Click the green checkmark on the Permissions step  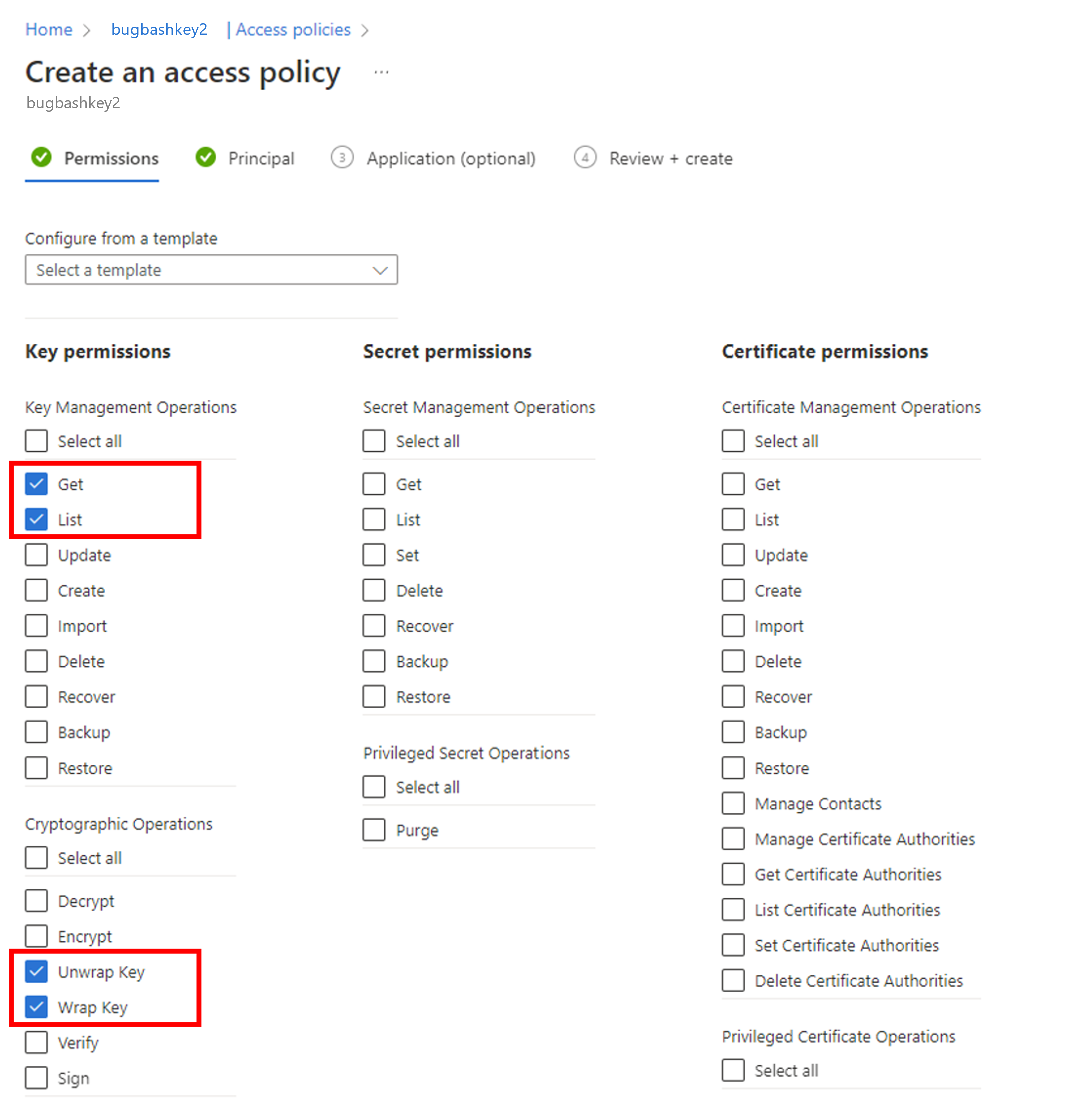41,158
